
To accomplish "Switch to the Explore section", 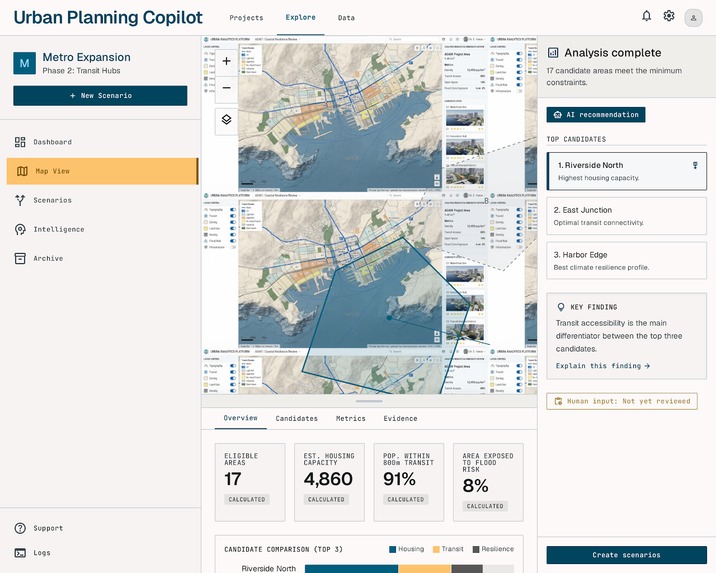I will pyautogui.click(x=300, y=17).
